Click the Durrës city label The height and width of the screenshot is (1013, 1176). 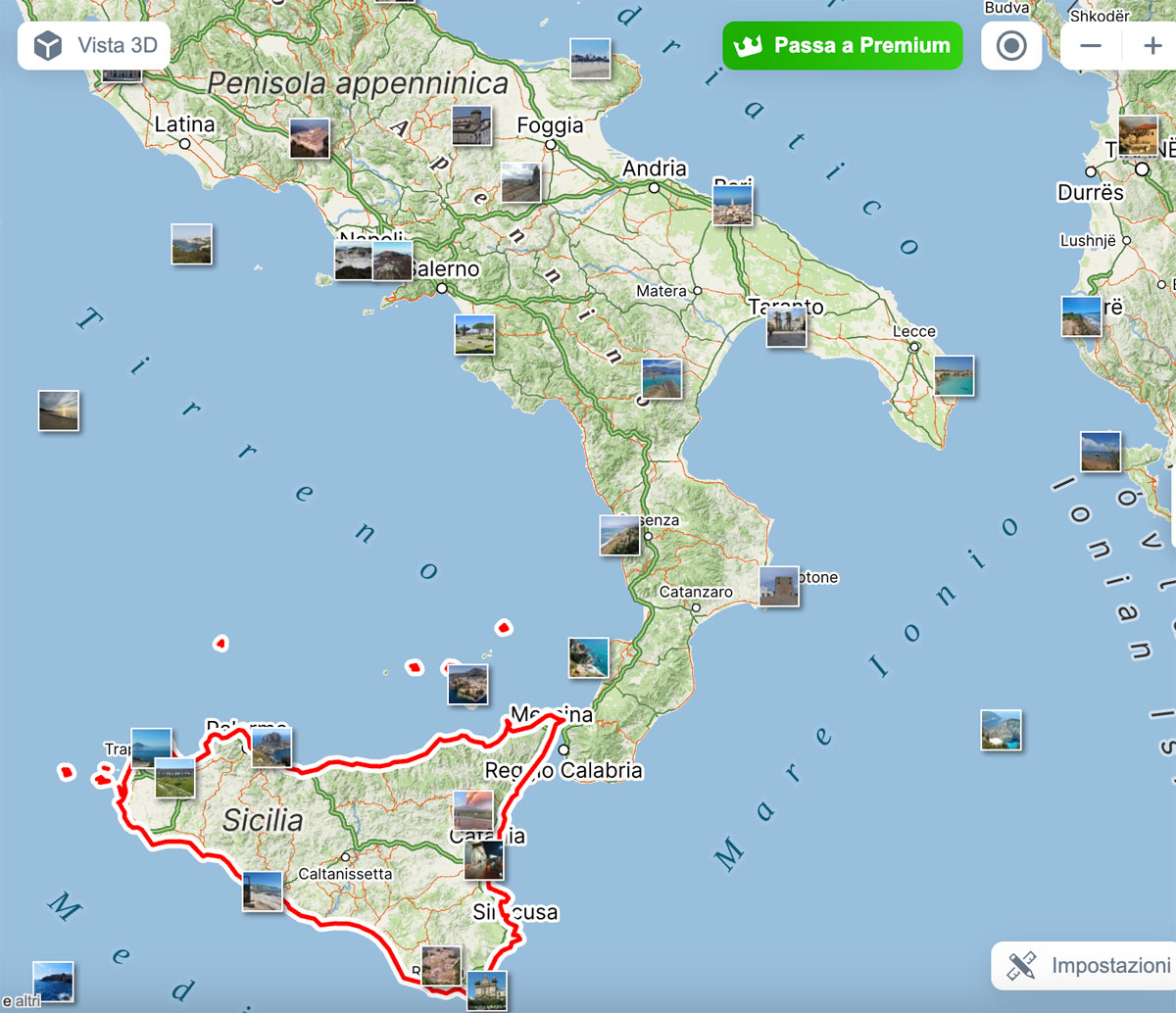[x=1091, y=193]
